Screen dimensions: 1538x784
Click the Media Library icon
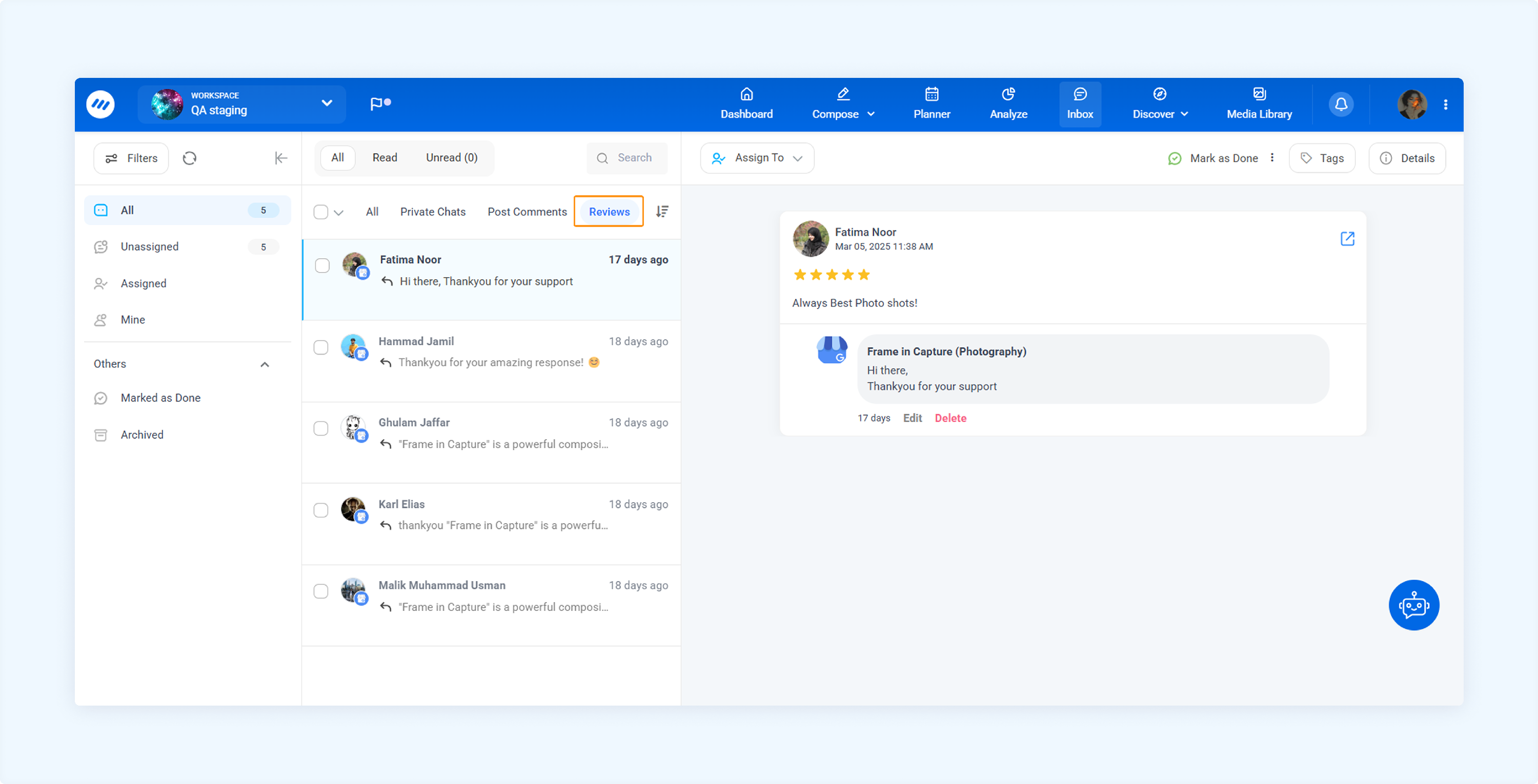(x=1259, y=94)
